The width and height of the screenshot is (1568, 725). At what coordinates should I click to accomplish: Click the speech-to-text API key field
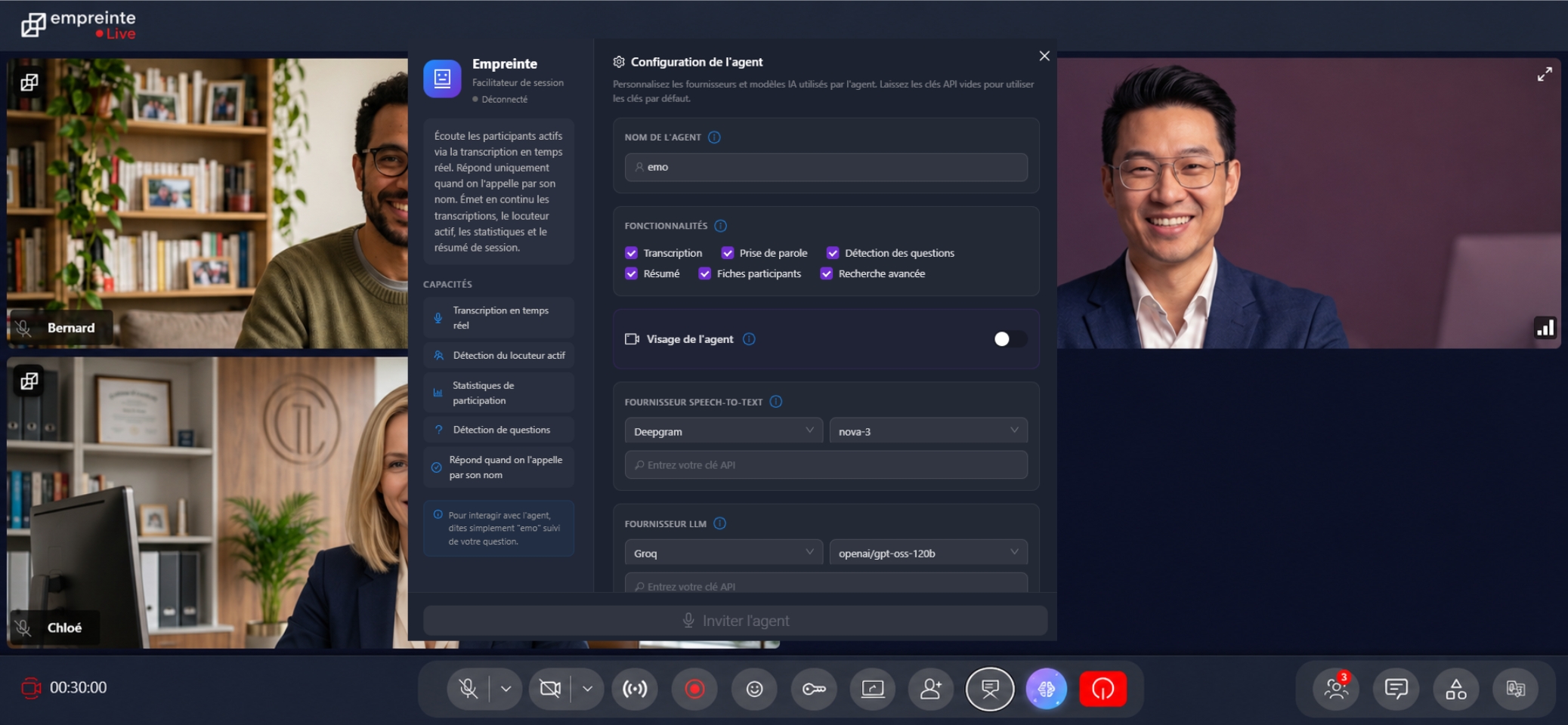pos(826,464)
